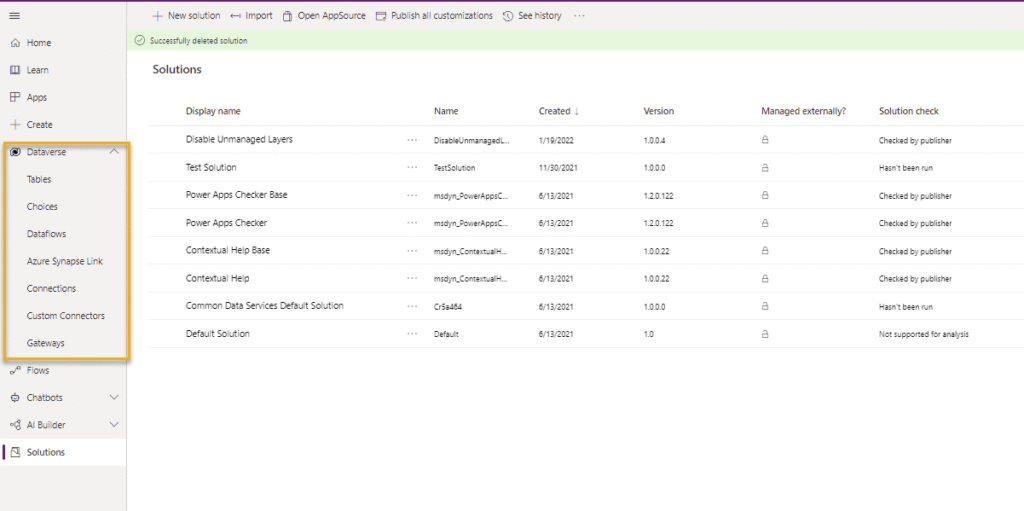Click the TestSolution name cell
Image resolution: width=1024 pixels, height=511 pixels.
tap(455, 168)
